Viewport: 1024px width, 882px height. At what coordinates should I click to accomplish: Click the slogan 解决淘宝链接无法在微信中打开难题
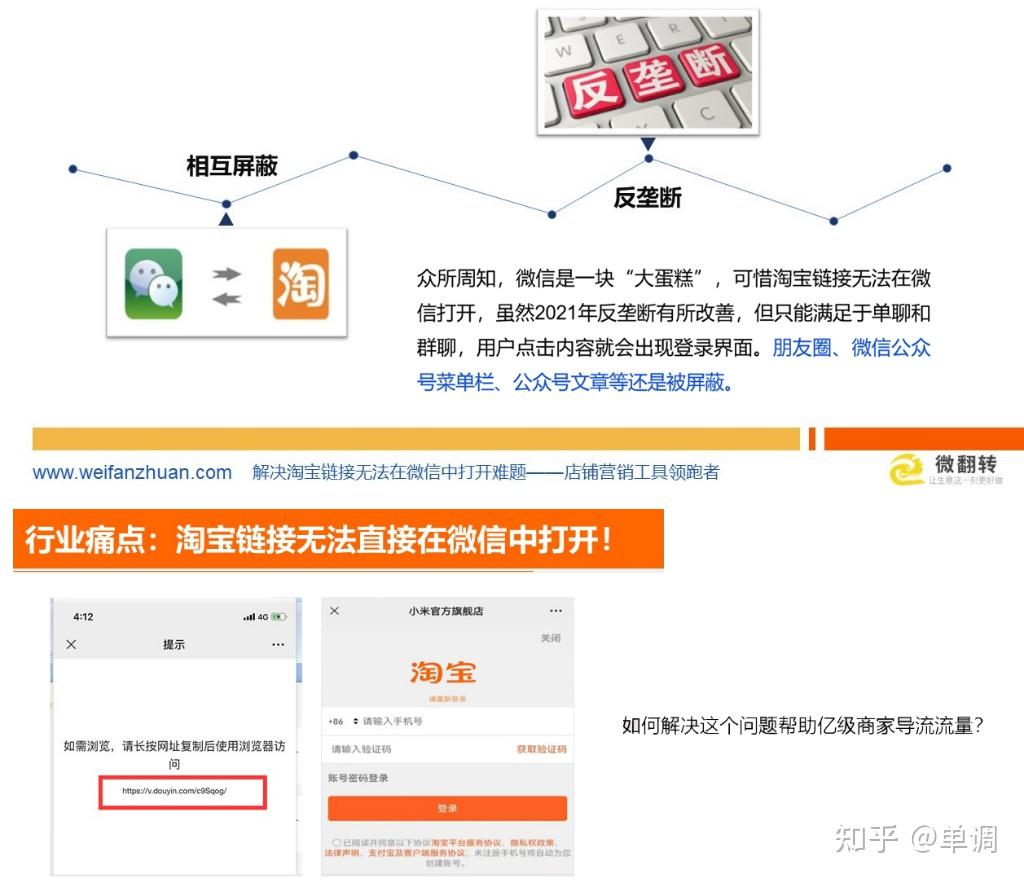[389, 472]
